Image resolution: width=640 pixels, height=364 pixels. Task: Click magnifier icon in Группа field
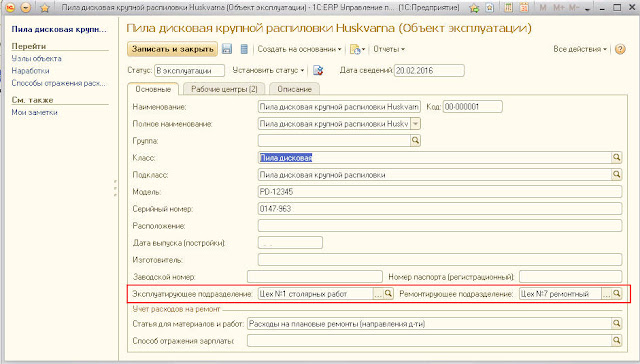[x=416, y=141]
